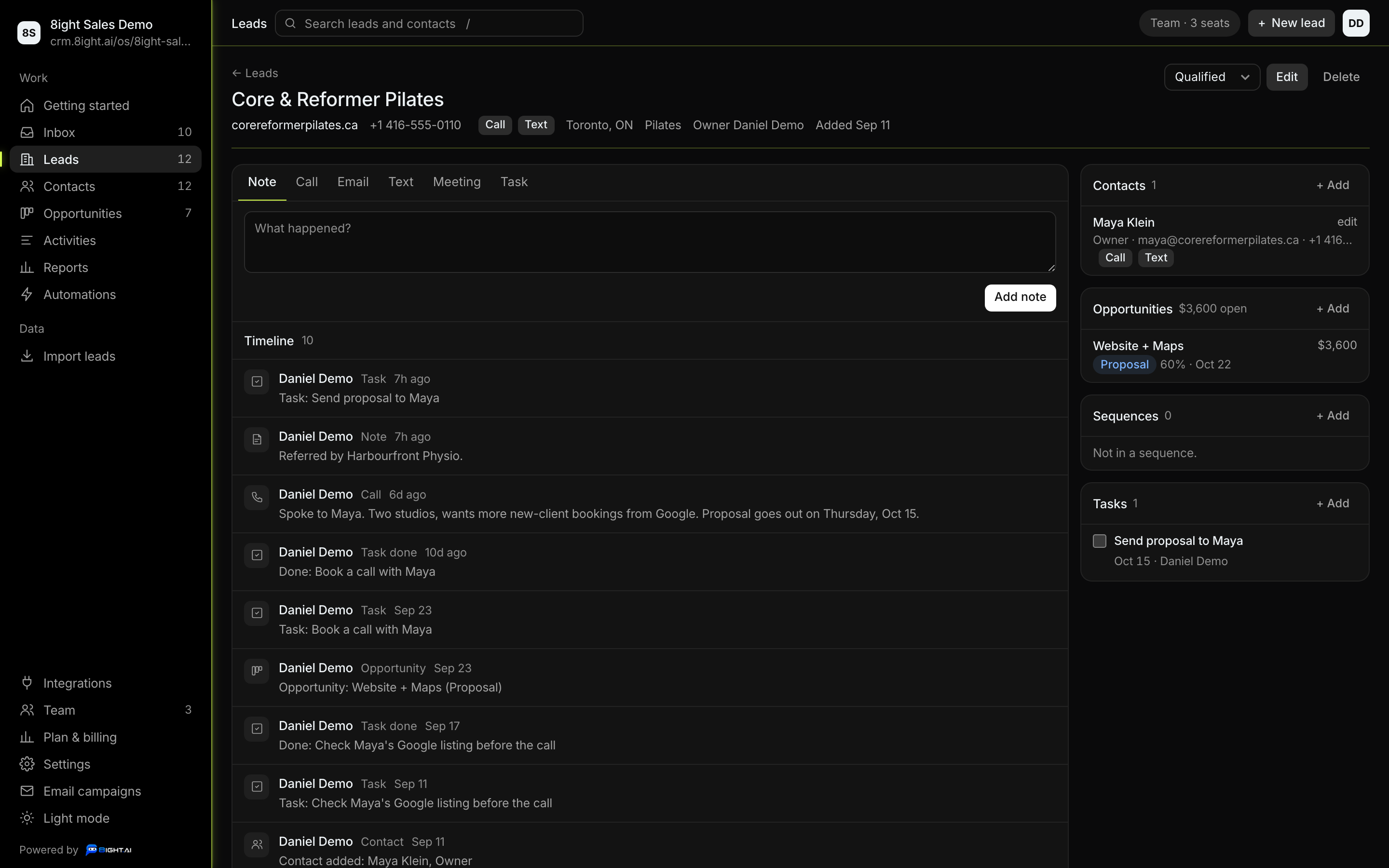
Task: Open the Website + Maps opportunity card
Action: (1225, 355)
